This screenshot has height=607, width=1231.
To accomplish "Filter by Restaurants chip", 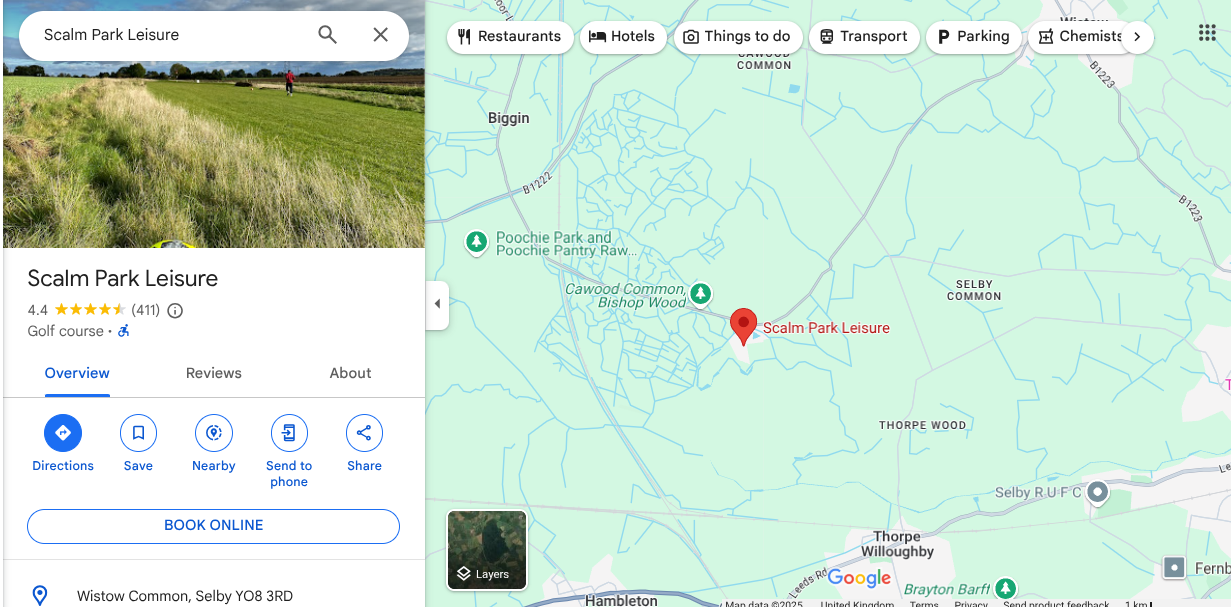I will (x=510, y=37).
